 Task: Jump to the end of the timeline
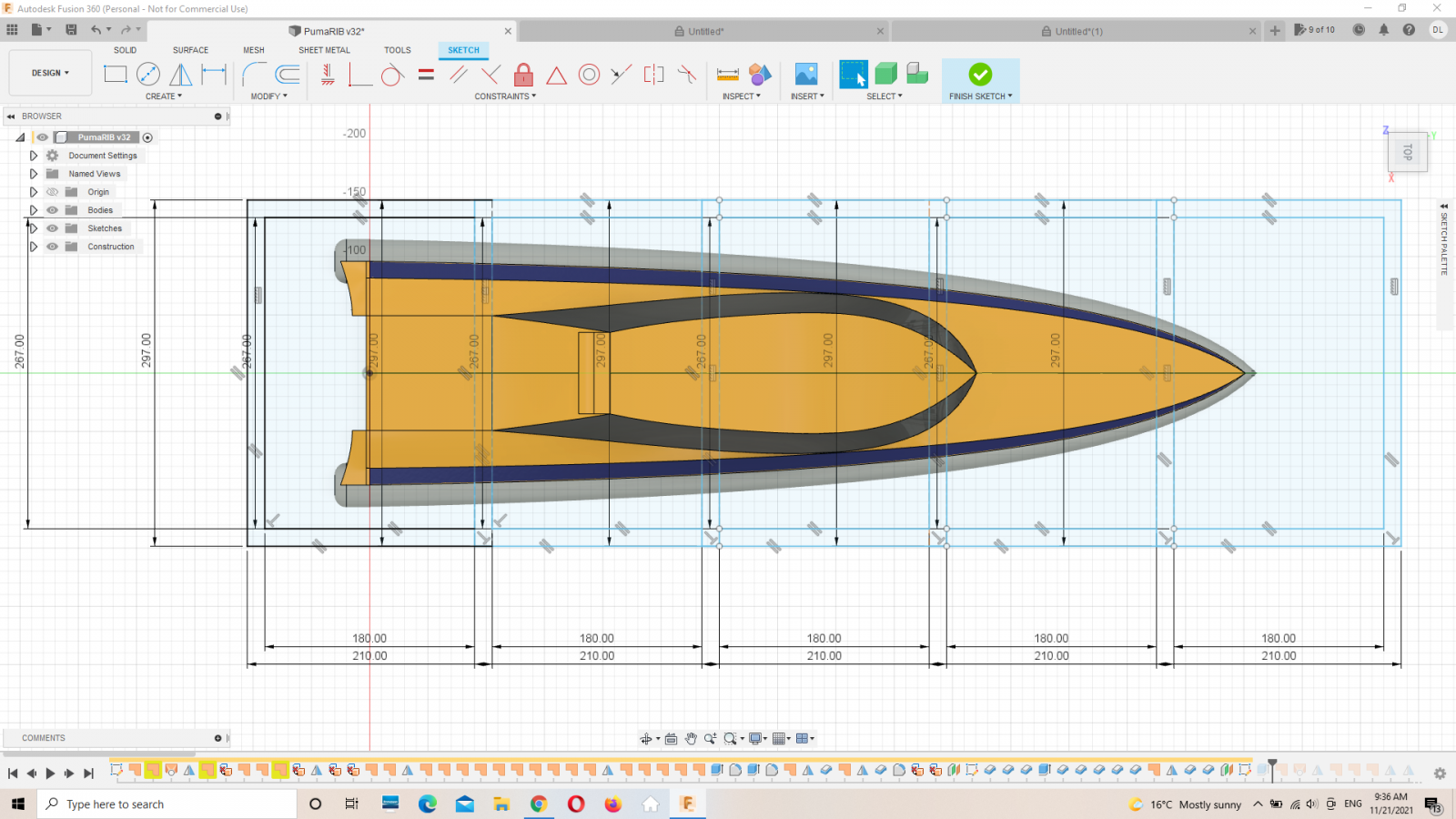88,773
